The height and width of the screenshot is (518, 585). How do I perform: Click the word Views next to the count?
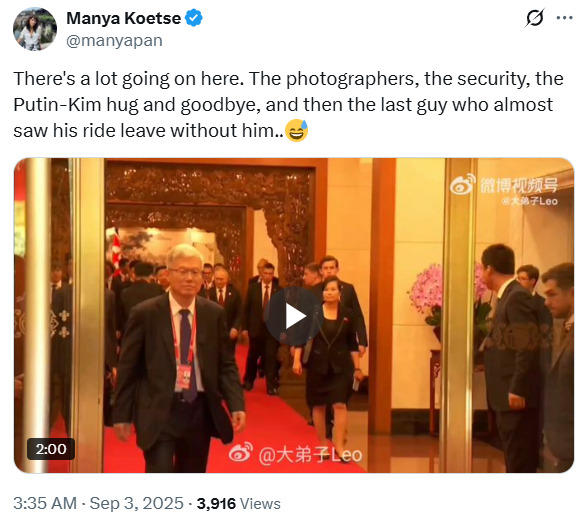tap(260, 503)
